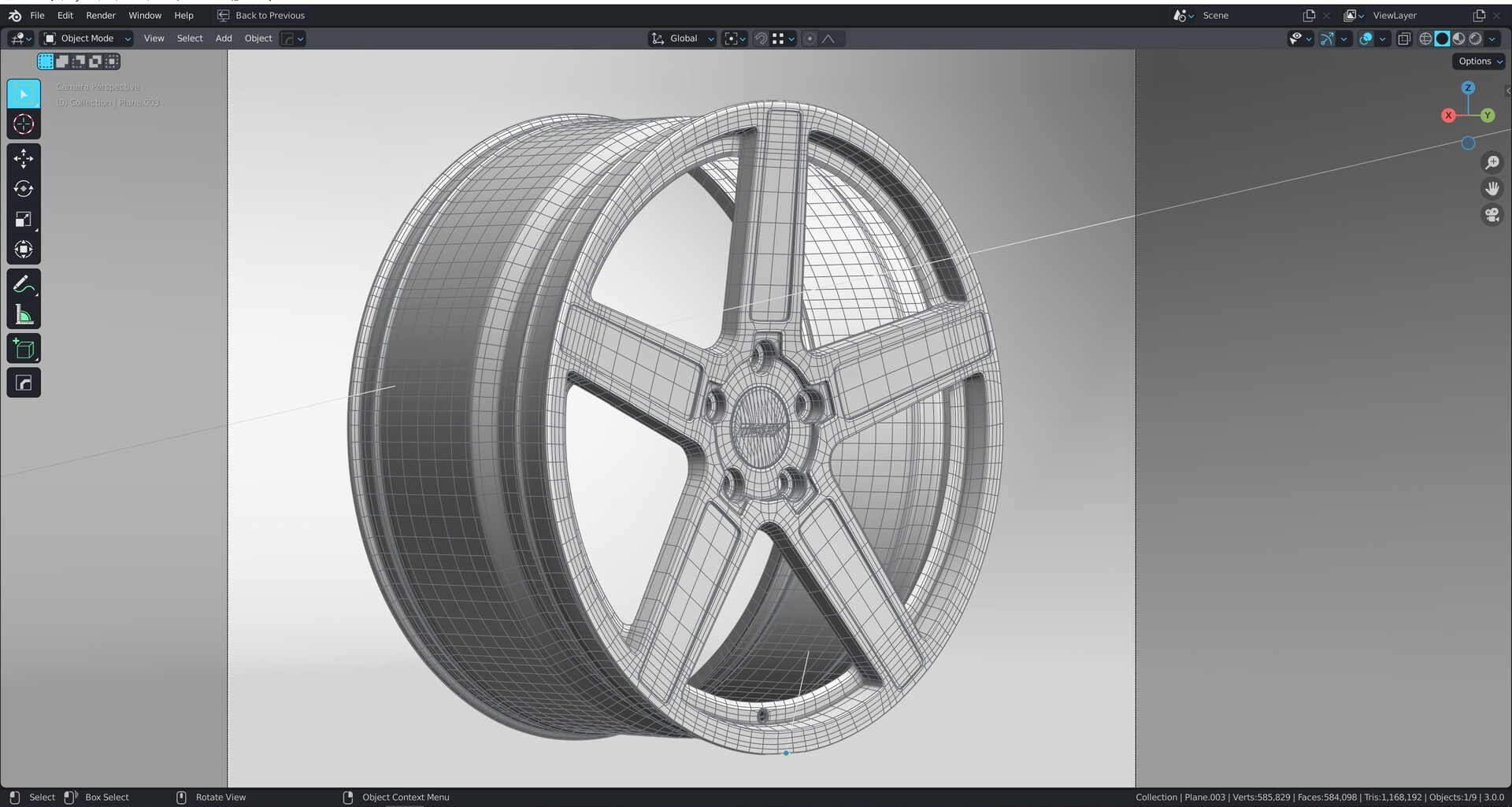Screen dimensions: 1512x807
Task: Expand the Options dropdown
Action: pos(1479,61)
